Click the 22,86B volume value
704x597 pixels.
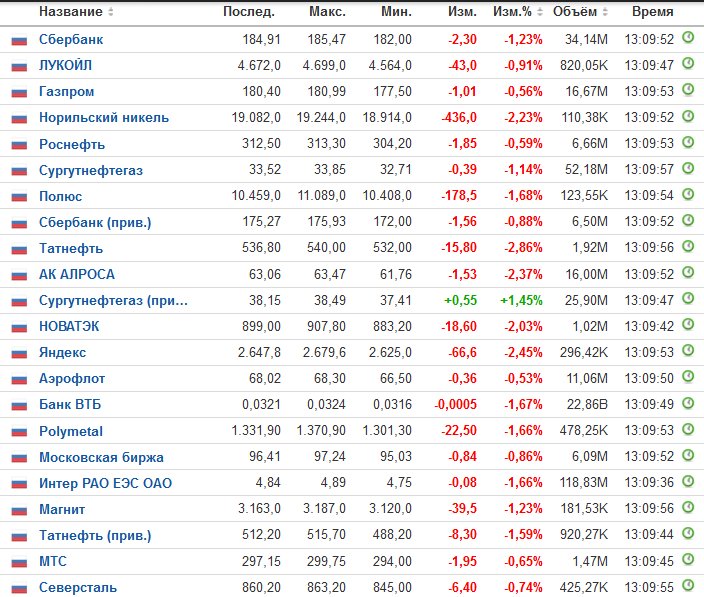click(587, 404)
